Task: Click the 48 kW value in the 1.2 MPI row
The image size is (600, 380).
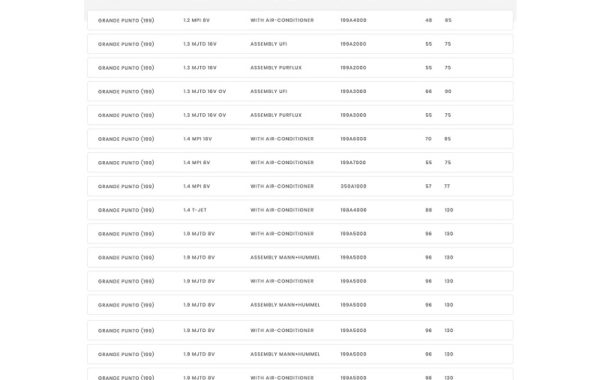Action: pos(428,20)
